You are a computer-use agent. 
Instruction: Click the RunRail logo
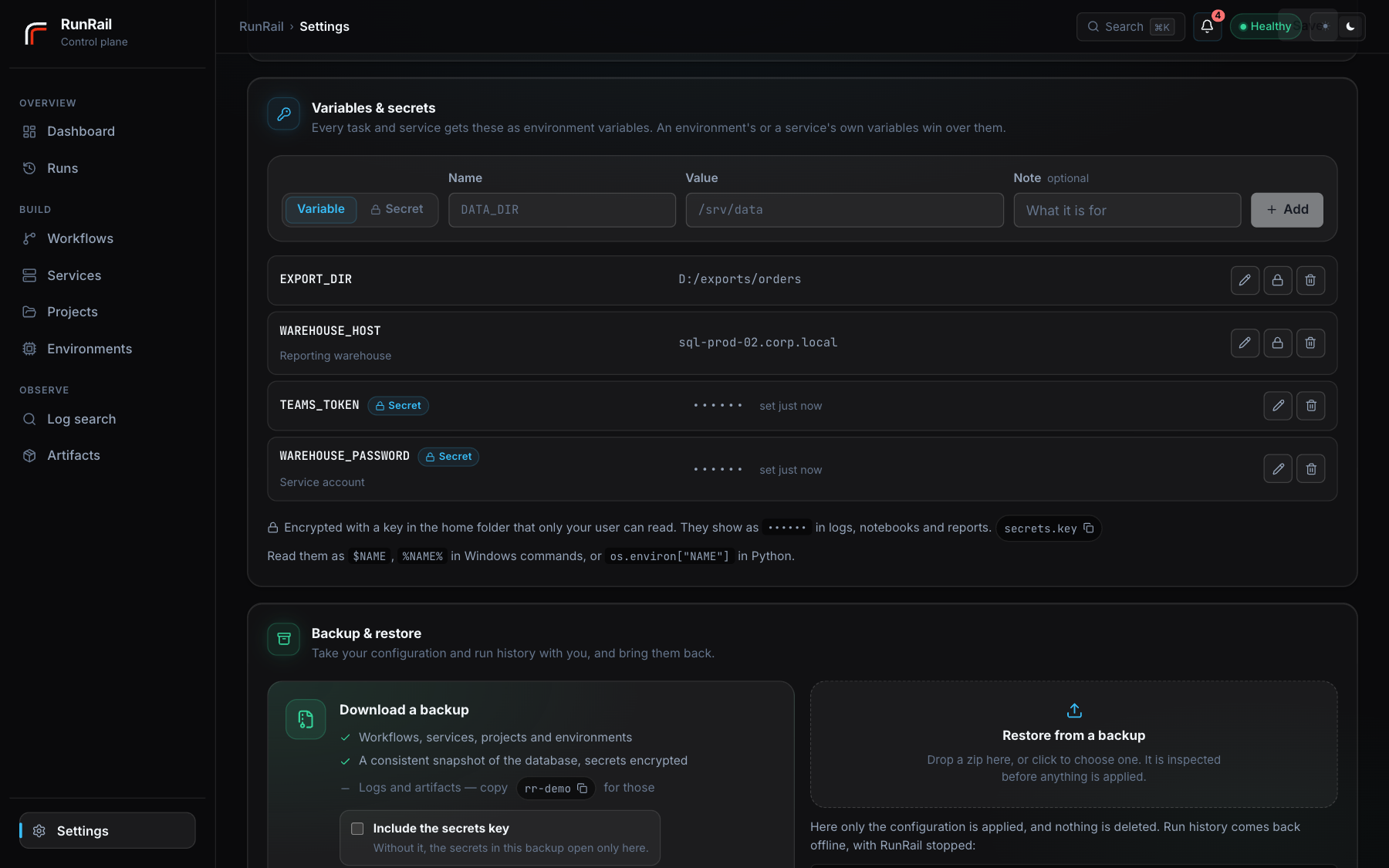35,32
